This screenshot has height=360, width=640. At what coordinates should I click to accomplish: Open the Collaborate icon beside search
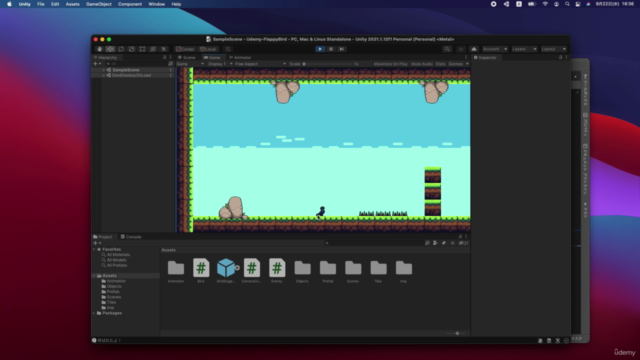[x=461, y=49]
